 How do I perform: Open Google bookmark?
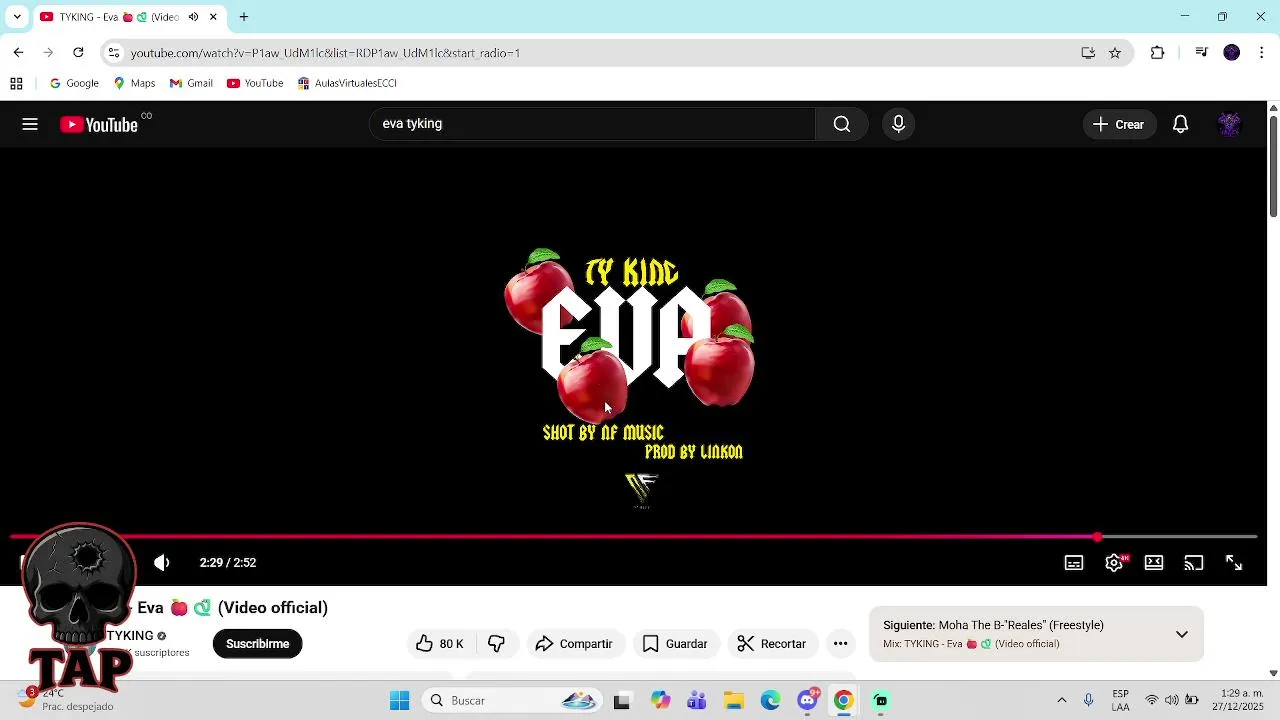coord(74,83)
